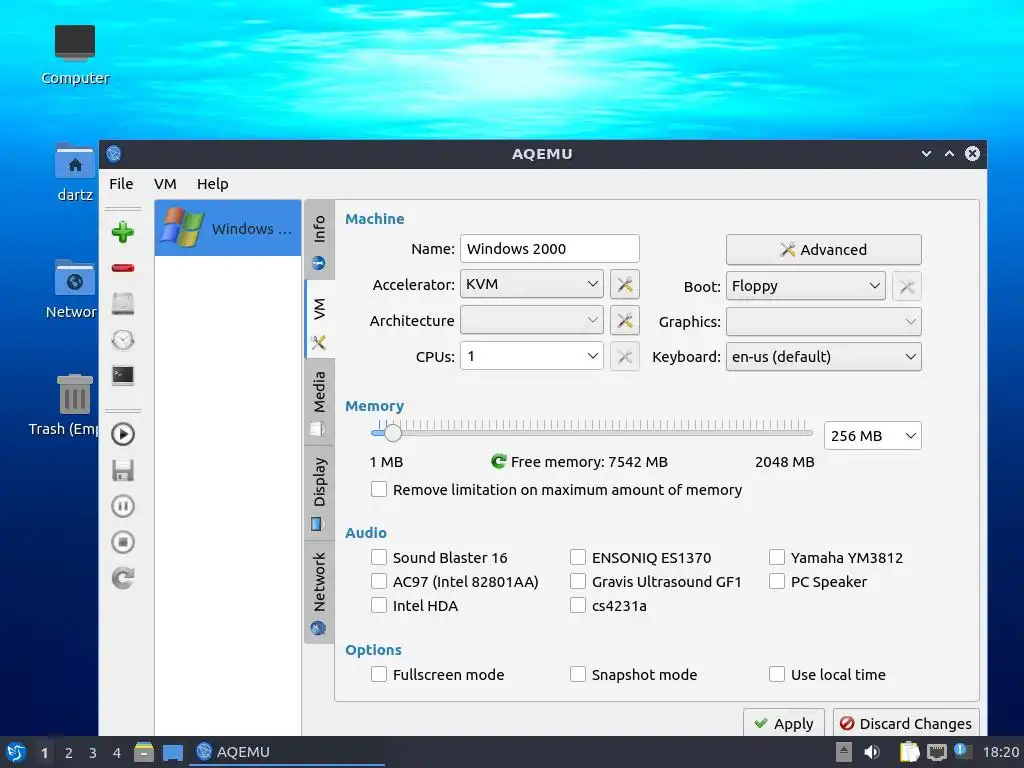
Task: Open the Boot Floppy dropdown
Action: 805,286
